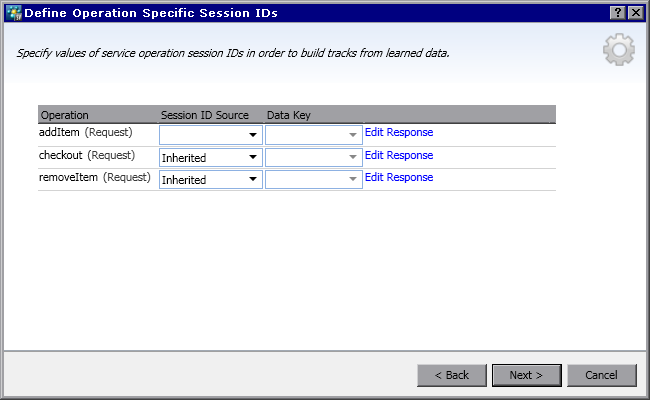Click the help question mark button
This screenshot has height=400, width=650.
pyautogui.click(x=617, y=13)
